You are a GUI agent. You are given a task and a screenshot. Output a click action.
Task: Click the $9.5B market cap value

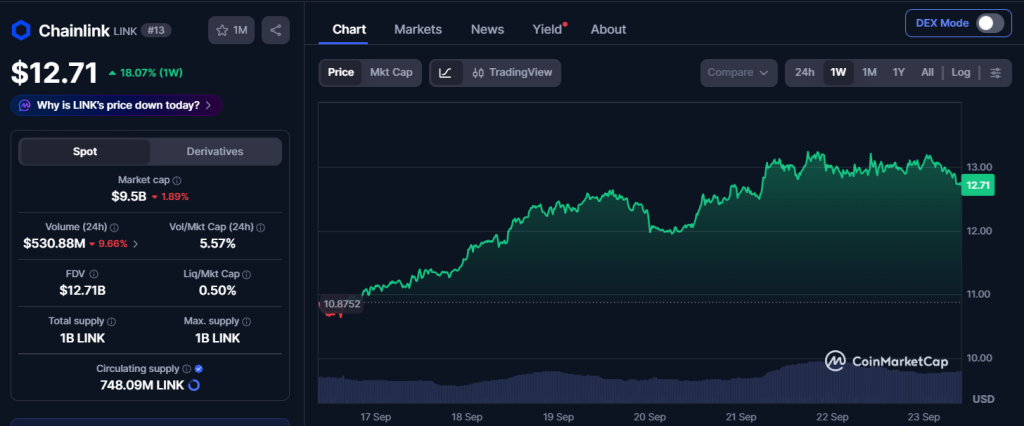pos(129,196)
